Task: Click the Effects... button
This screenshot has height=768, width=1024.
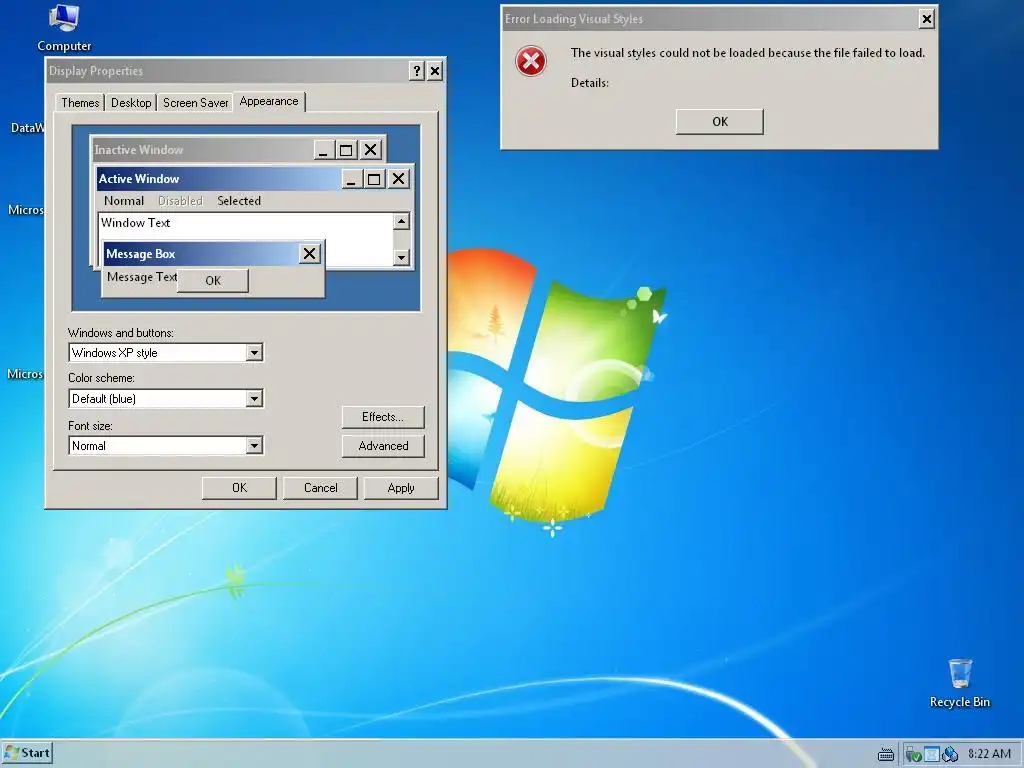Action: pos(383,417)
